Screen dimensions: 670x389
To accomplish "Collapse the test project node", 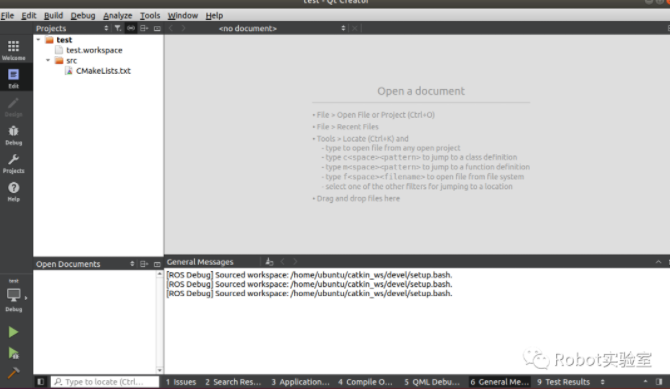I will [38, 40].
